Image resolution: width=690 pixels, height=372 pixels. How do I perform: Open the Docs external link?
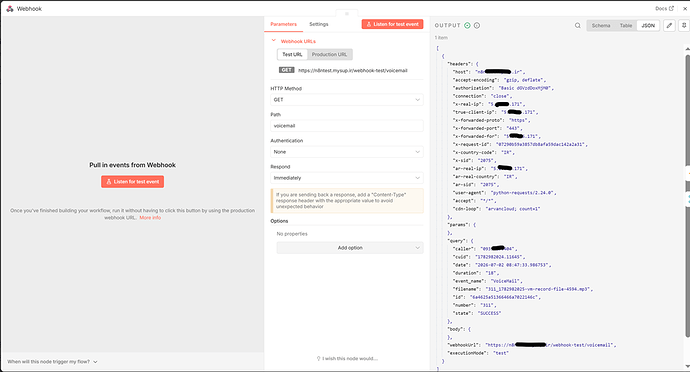point(664,8)
